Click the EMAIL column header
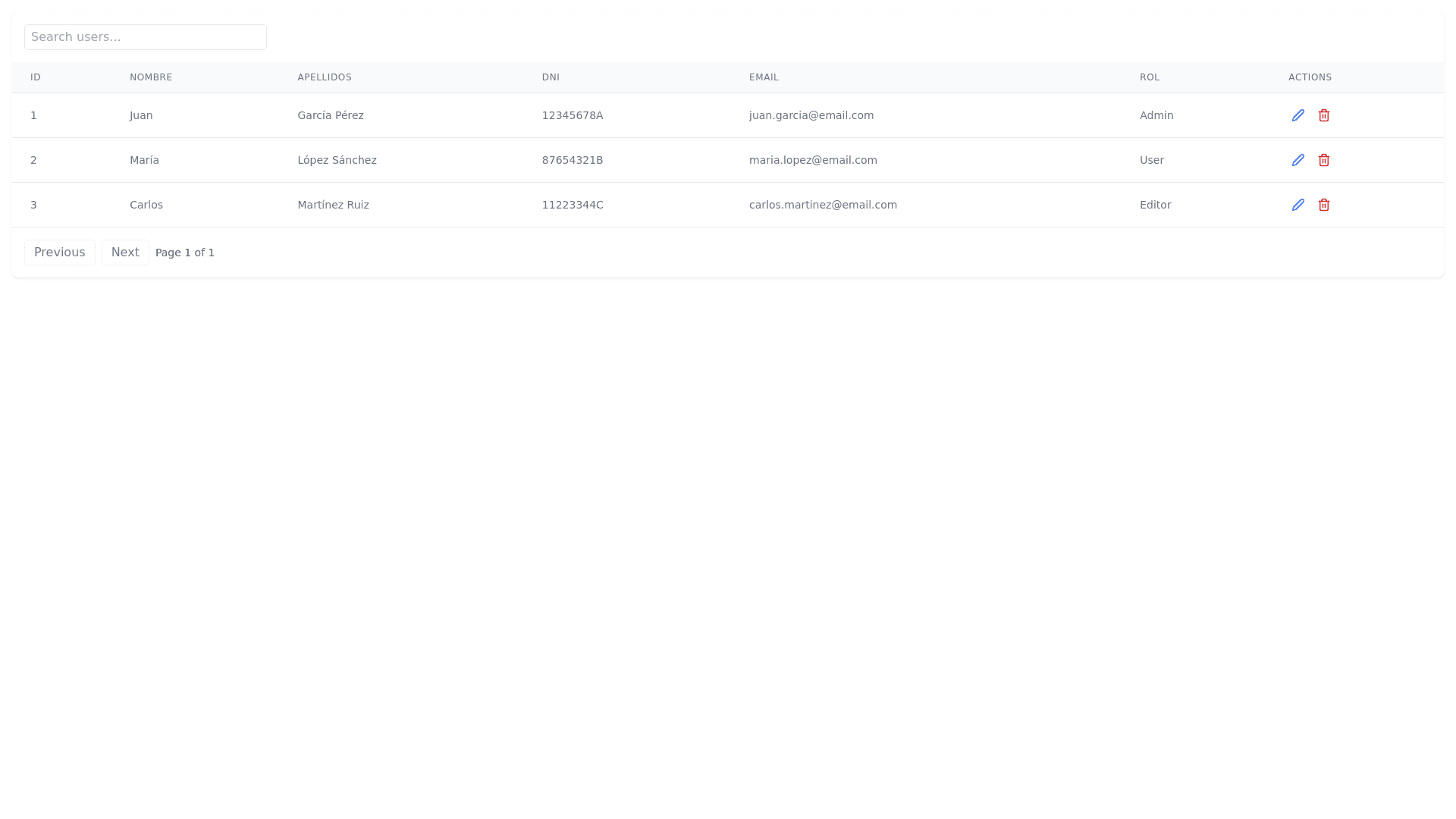Screen dimensions: 1456x819 point(764,77)
